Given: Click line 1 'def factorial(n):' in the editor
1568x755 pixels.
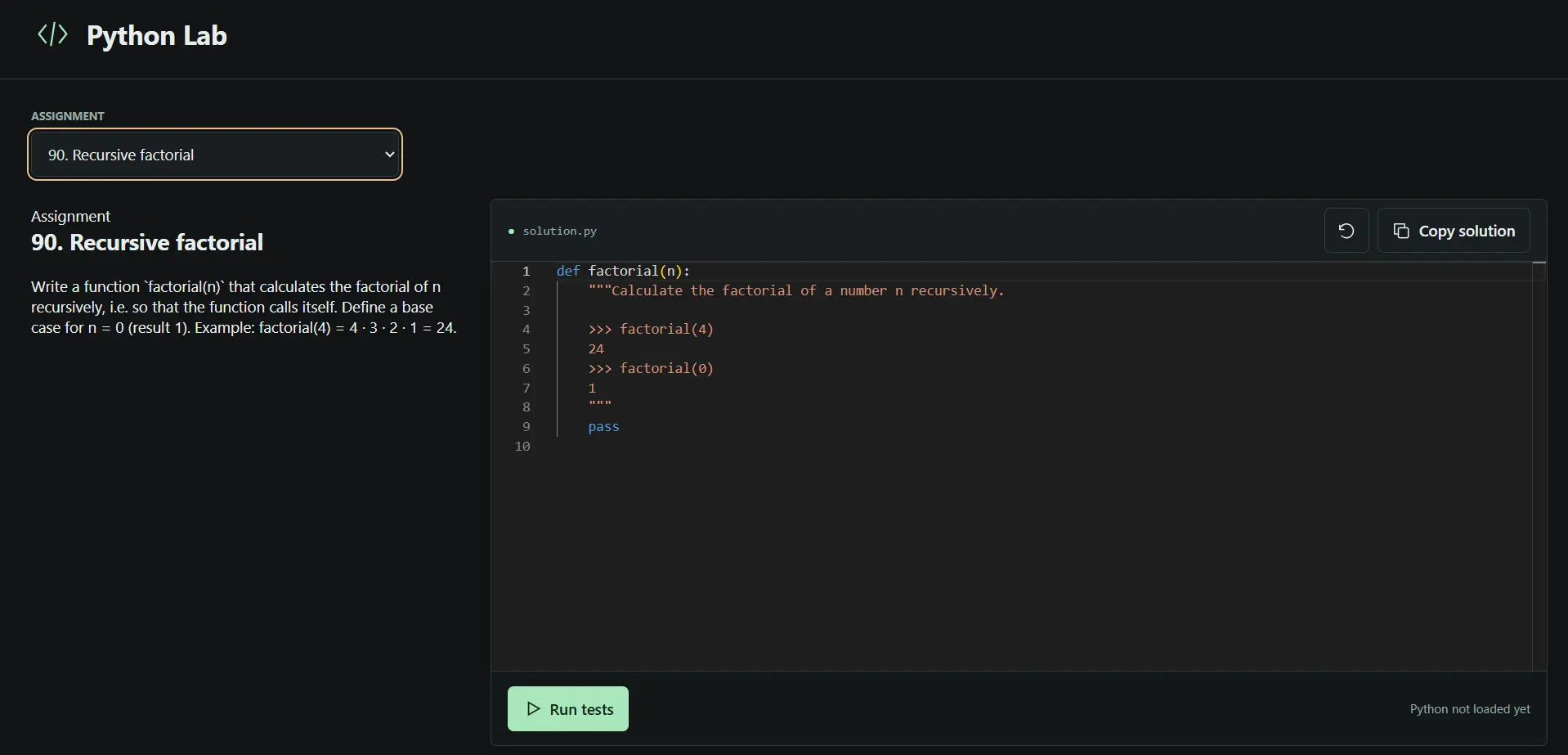Looking at the screenshot, I should [623, 271].
